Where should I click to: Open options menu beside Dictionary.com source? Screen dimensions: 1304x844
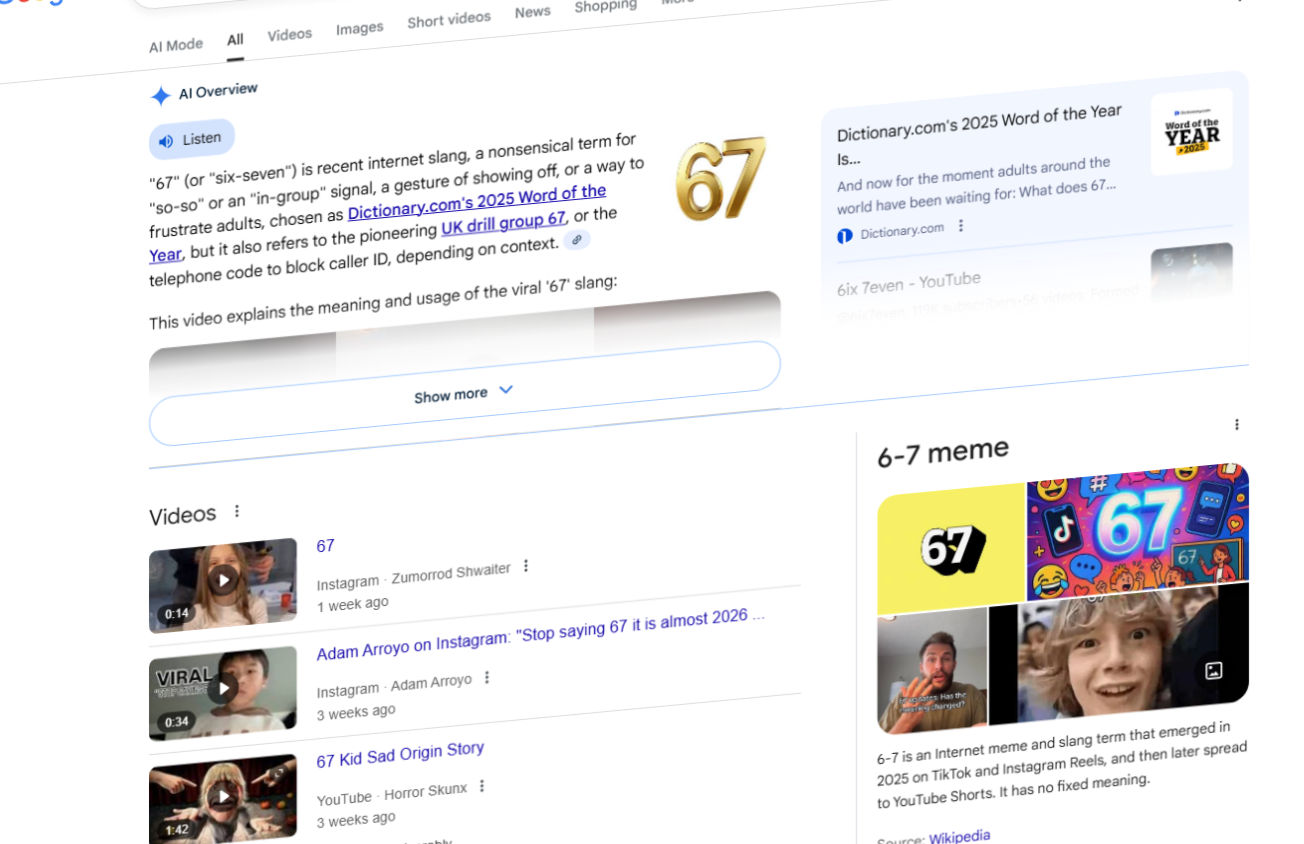click(960, 226)
